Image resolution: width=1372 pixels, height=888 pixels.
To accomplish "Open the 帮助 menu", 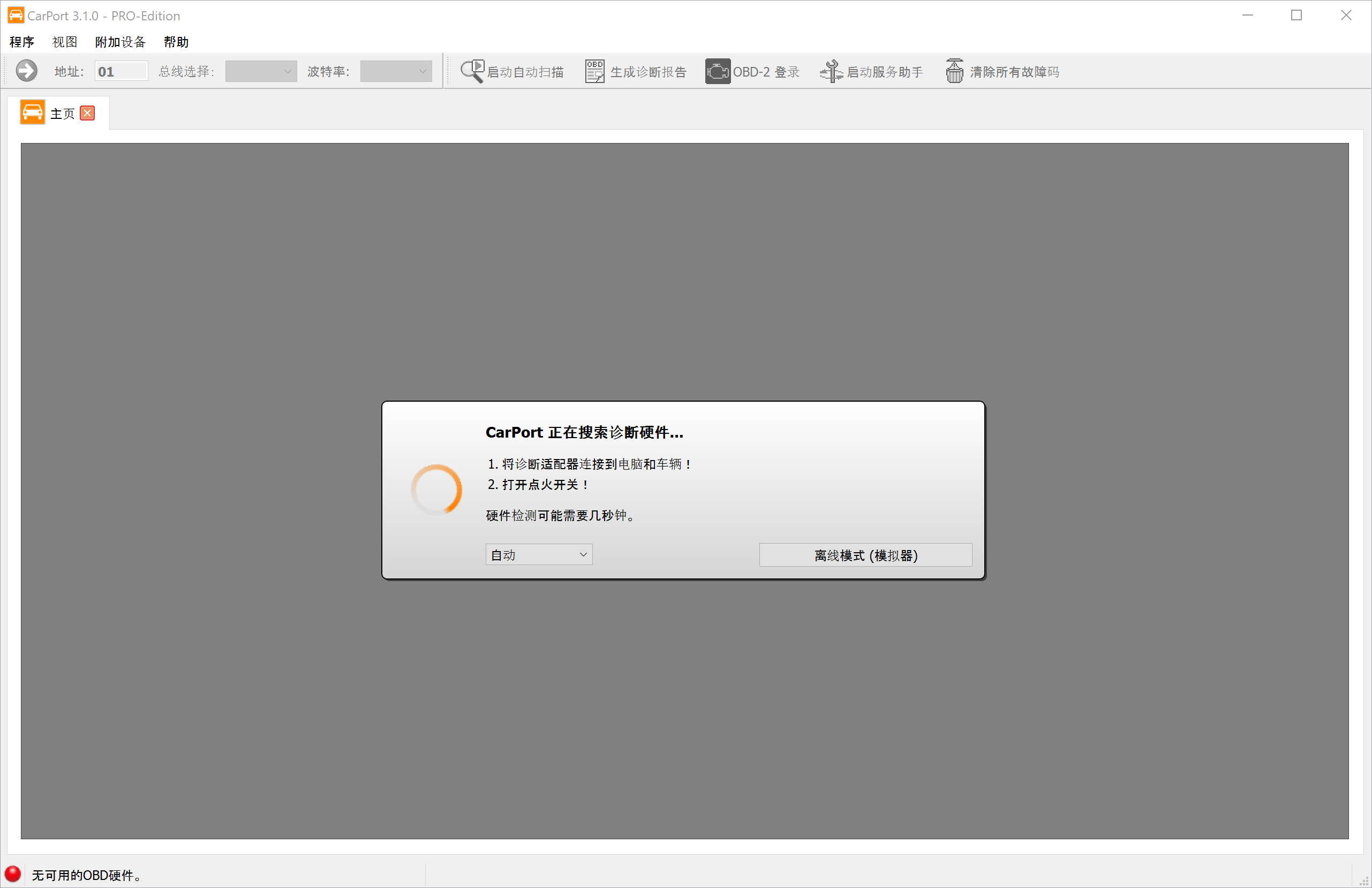I will click(176, 42).
